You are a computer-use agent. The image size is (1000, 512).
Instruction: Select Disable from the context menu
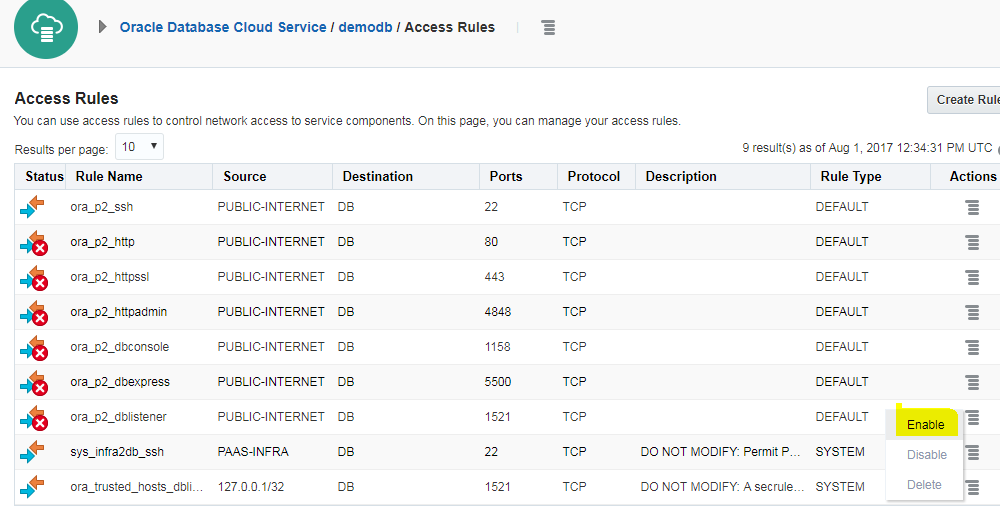tap(926, 455)
